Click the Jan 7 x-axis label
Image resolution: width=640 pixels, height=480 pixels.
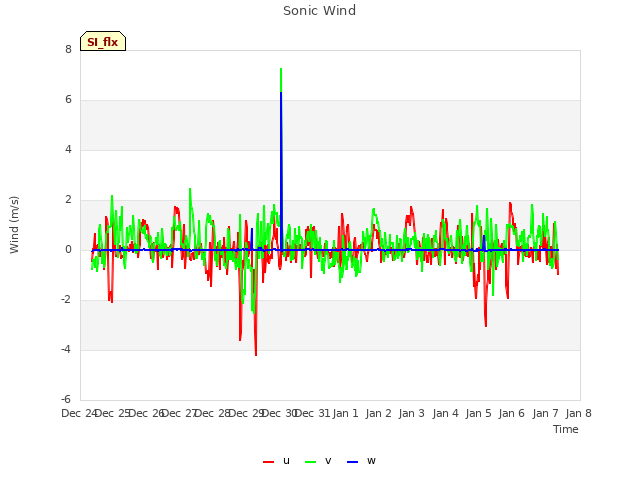click(545, 413)
